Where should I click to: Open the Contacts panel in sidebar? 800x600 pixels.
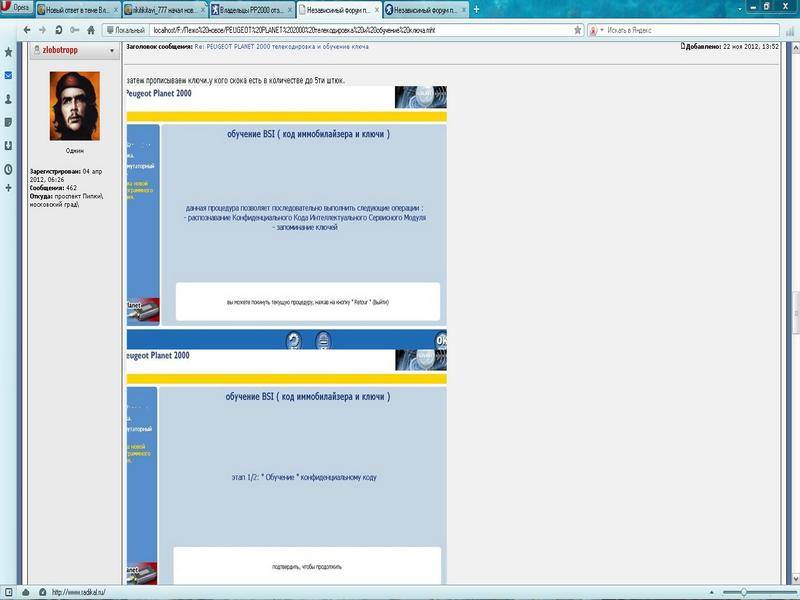pyautogui.click(x=9, y=99)
